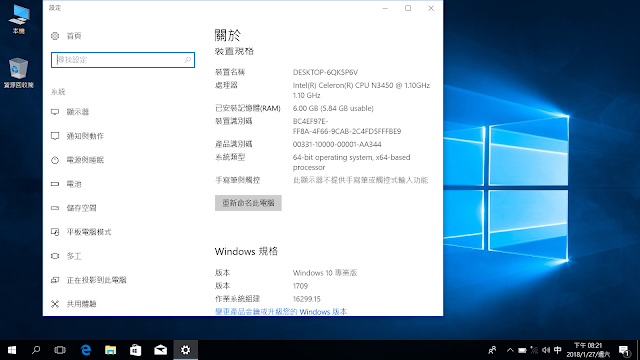Launch Microsoft Edge from the taskbar
The height and width of the screenshot is (360, 640).
click(86, 350)
